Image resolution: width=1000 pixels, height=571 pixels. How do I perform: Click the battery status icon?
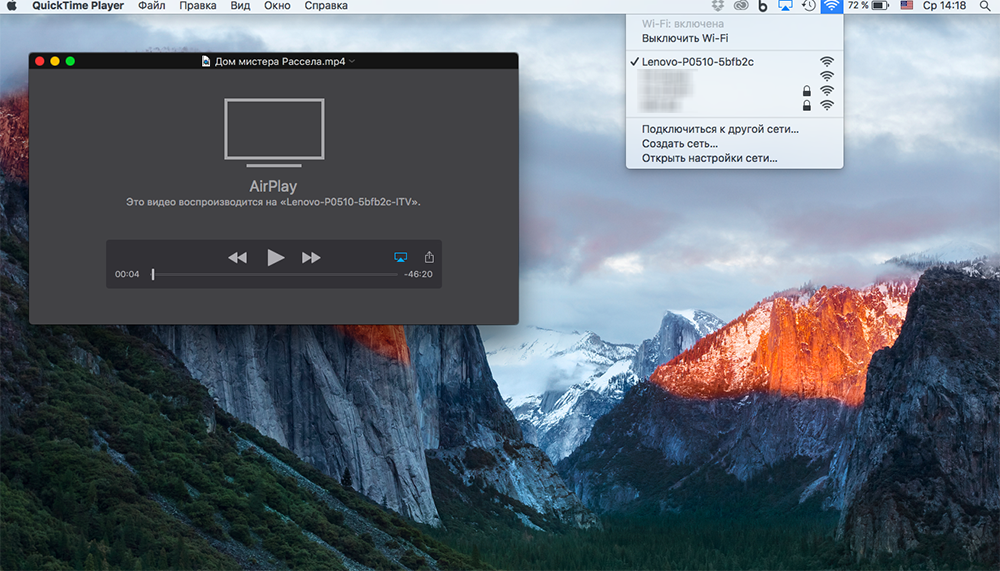point(880,6)
